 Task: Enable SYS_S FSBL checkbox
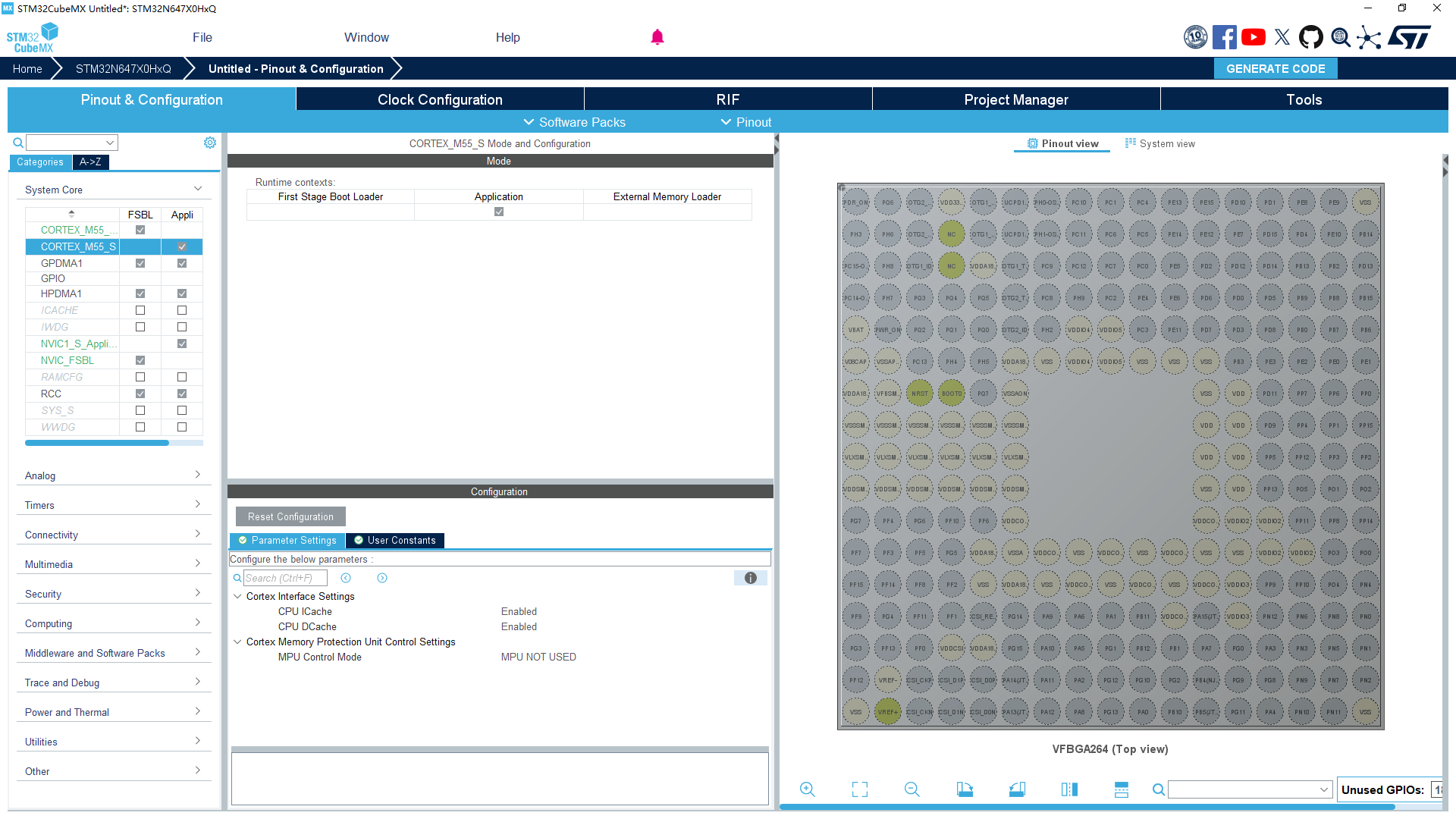tap(140, 410)
